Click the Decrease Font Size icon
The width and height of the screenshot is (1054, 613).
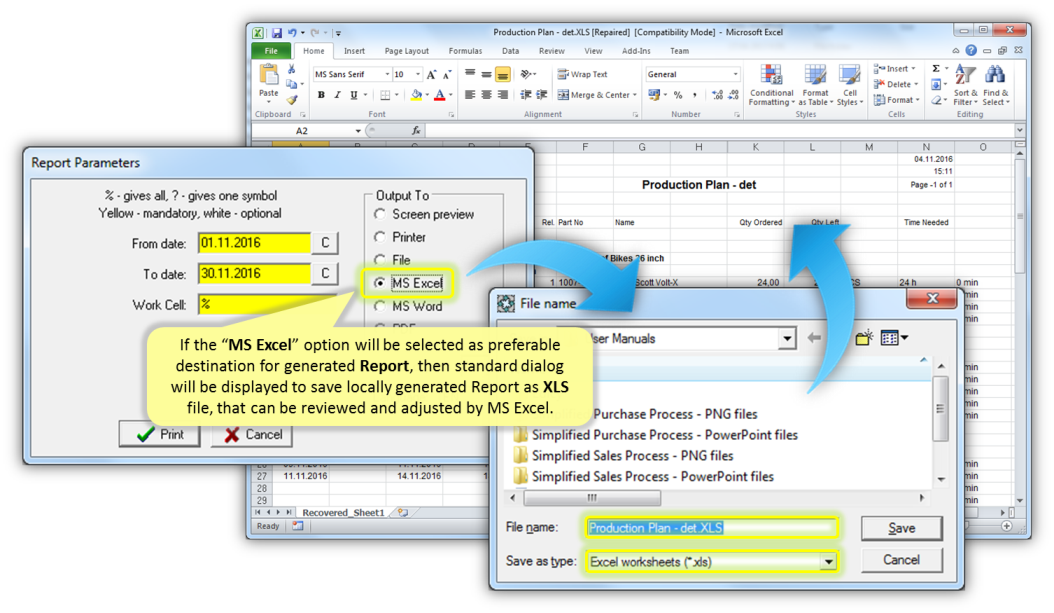446,75
